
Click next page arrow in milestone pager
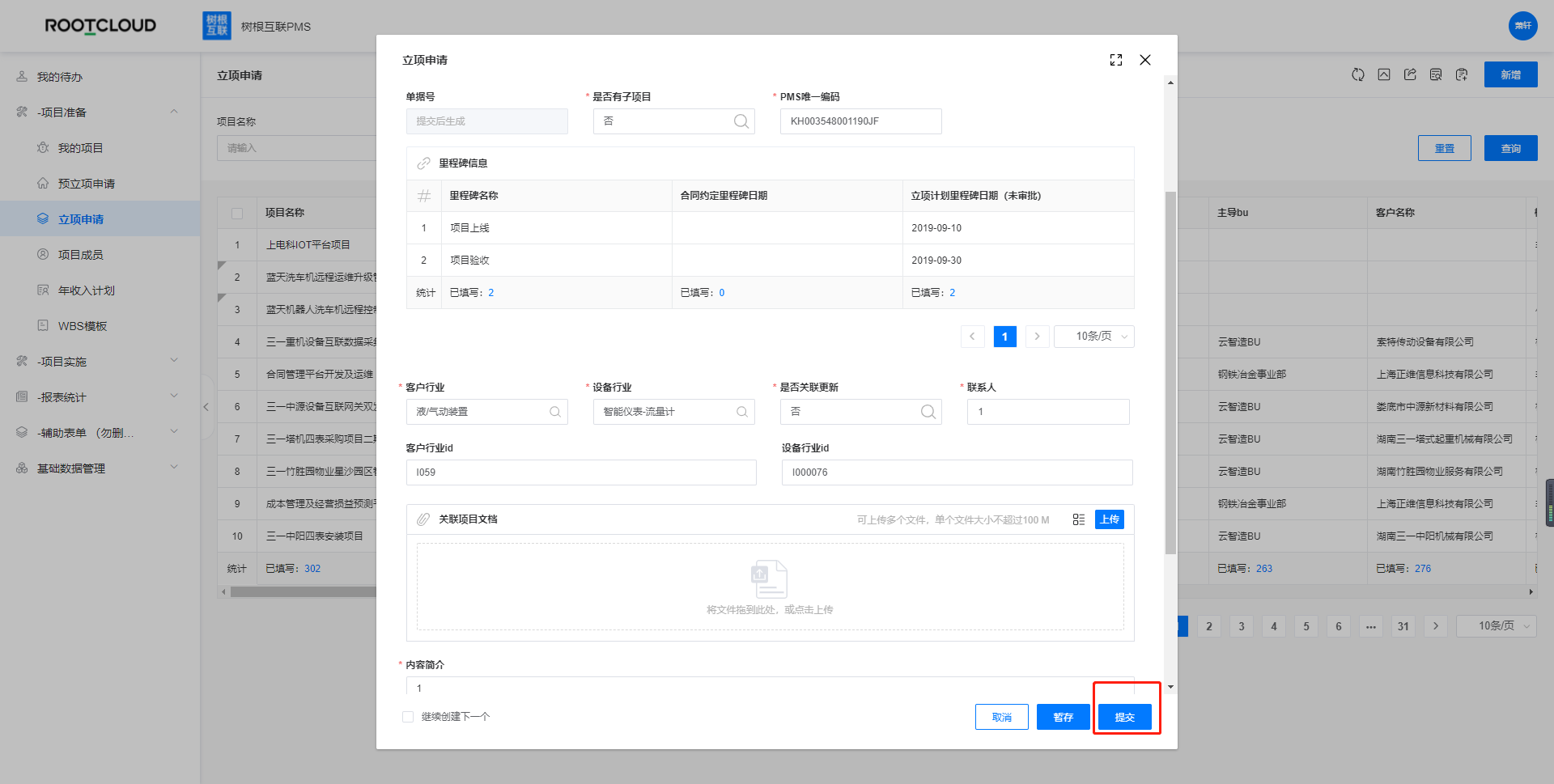(1037, 337)
